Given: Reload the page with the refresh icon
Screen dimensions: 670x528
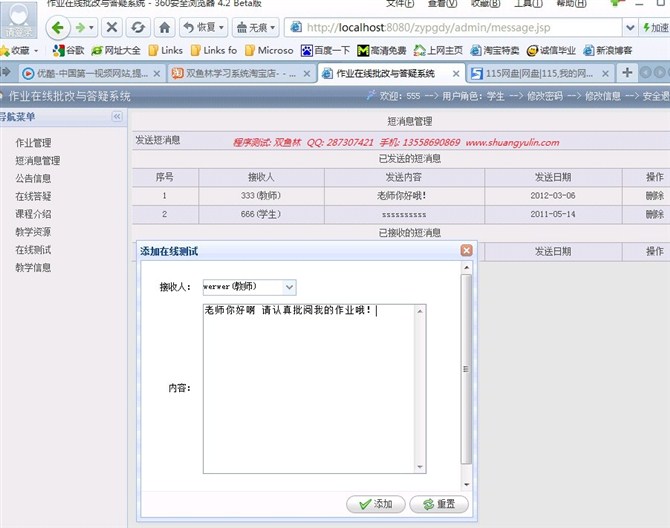Looking at the screenshot, I should click(138, 28).
